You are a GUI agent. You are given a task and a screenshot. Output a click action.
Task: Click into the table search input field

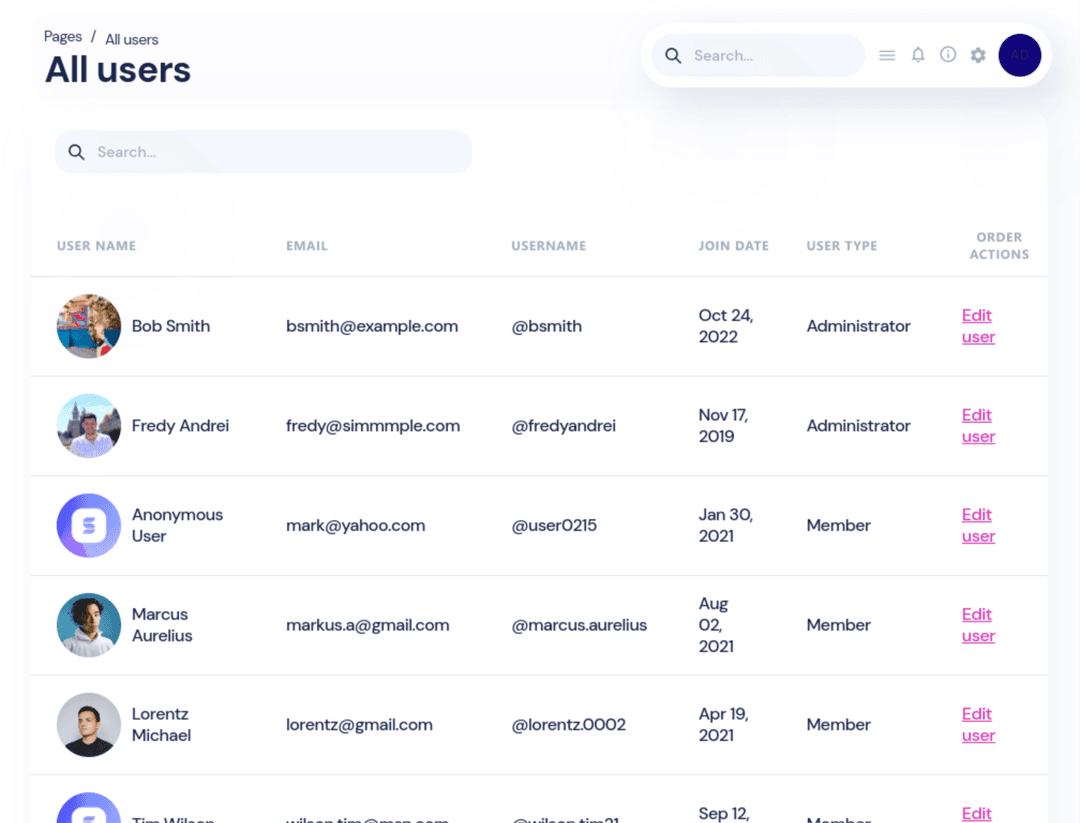(x=260, y=151)
